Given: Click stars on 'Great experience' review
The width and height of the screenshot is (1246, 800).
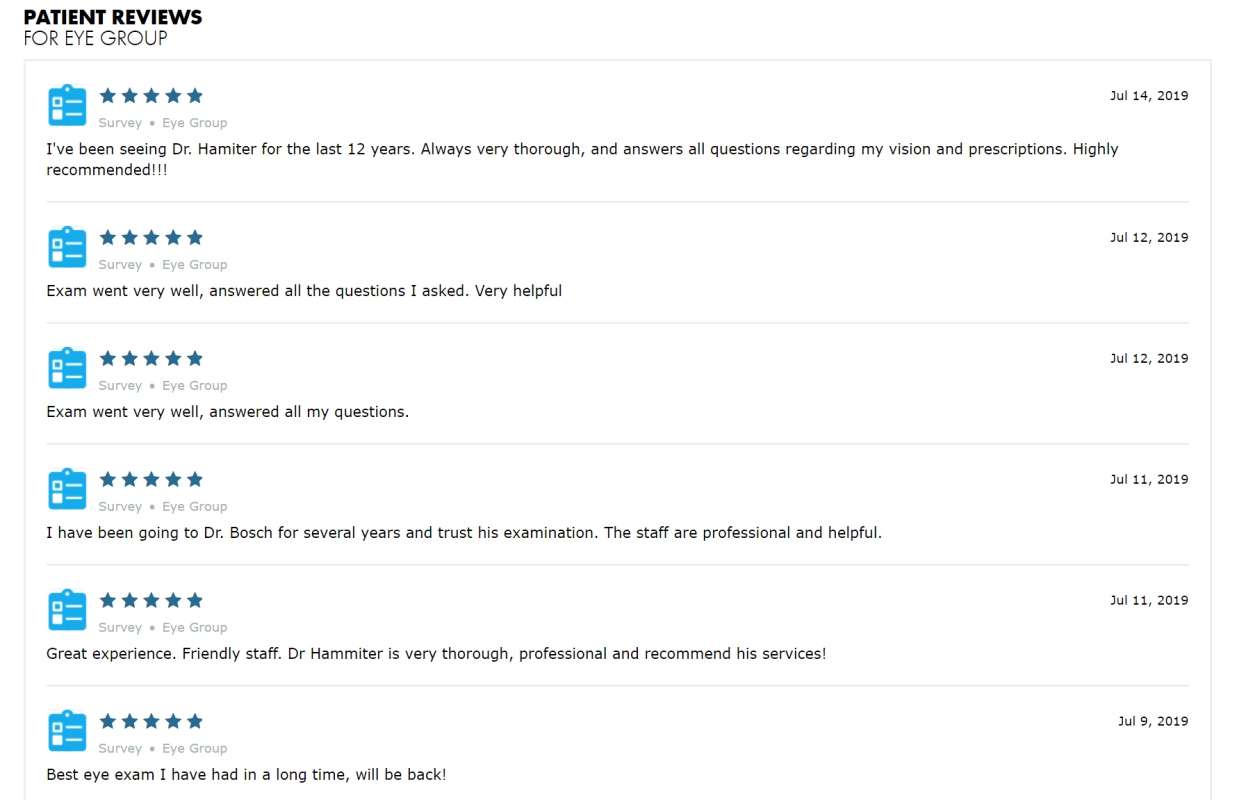Looking at the screenshot, I should coord(151,600).
